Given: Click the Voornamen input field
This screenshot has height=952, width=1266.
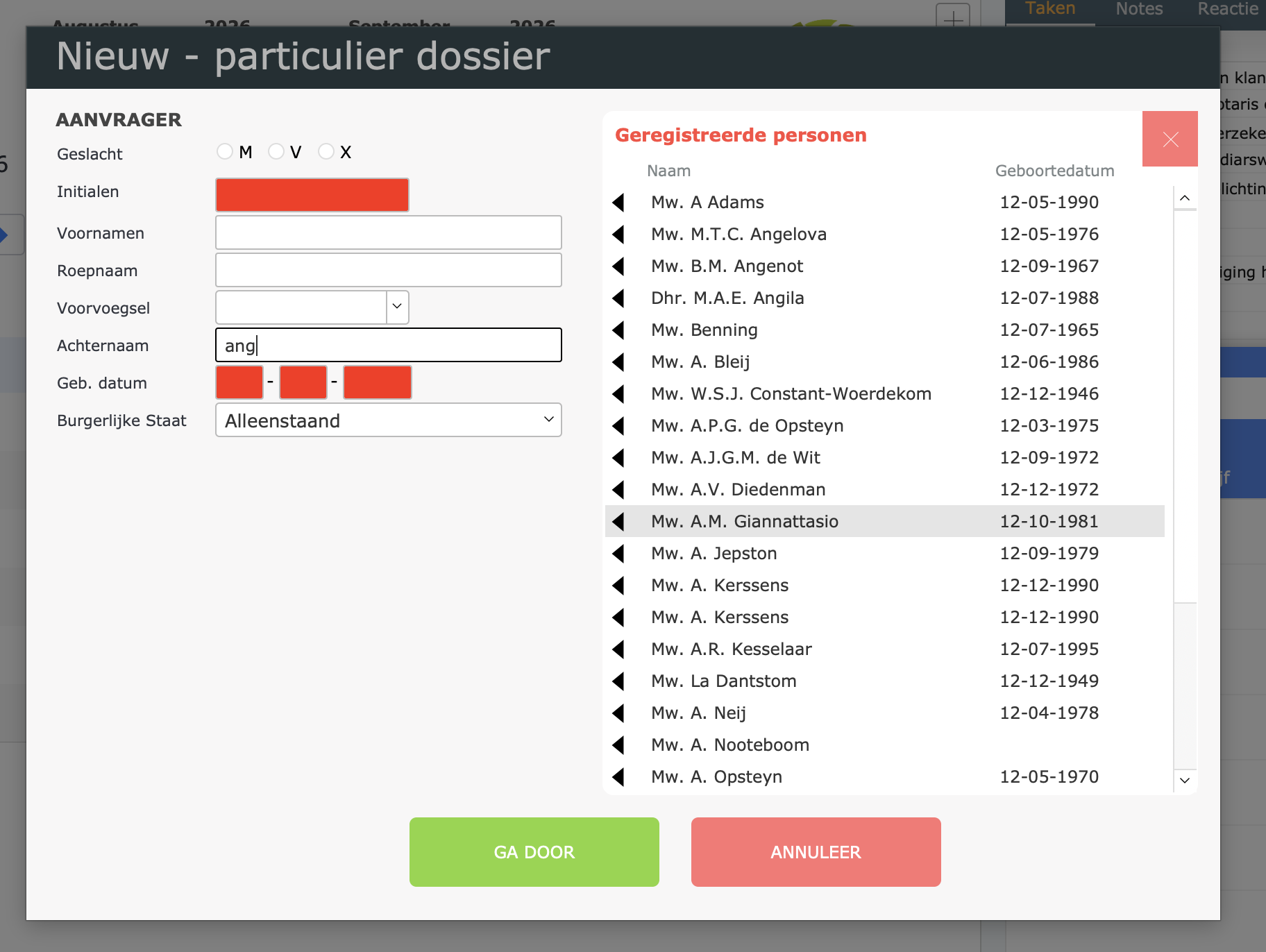Looking at the screenshot, I should pyautogui.click(x=389, y=232).
